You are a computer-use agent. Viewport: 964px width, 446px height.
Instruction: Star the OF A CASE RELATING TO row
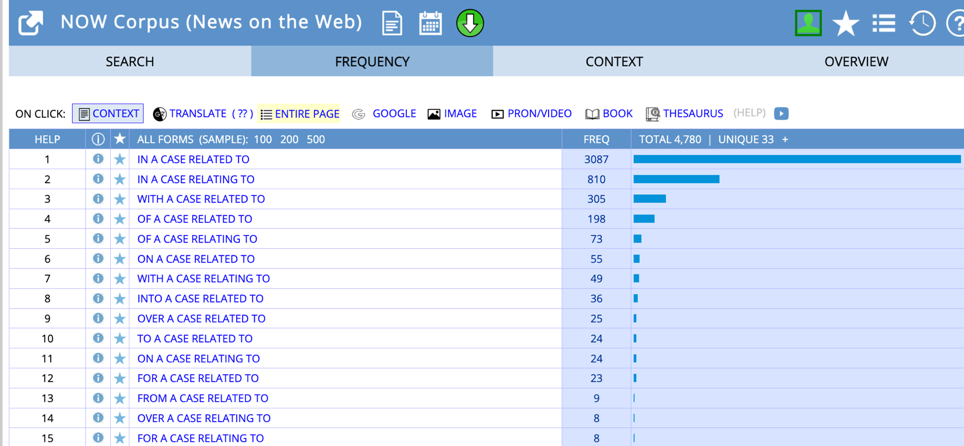coord(119,239)
